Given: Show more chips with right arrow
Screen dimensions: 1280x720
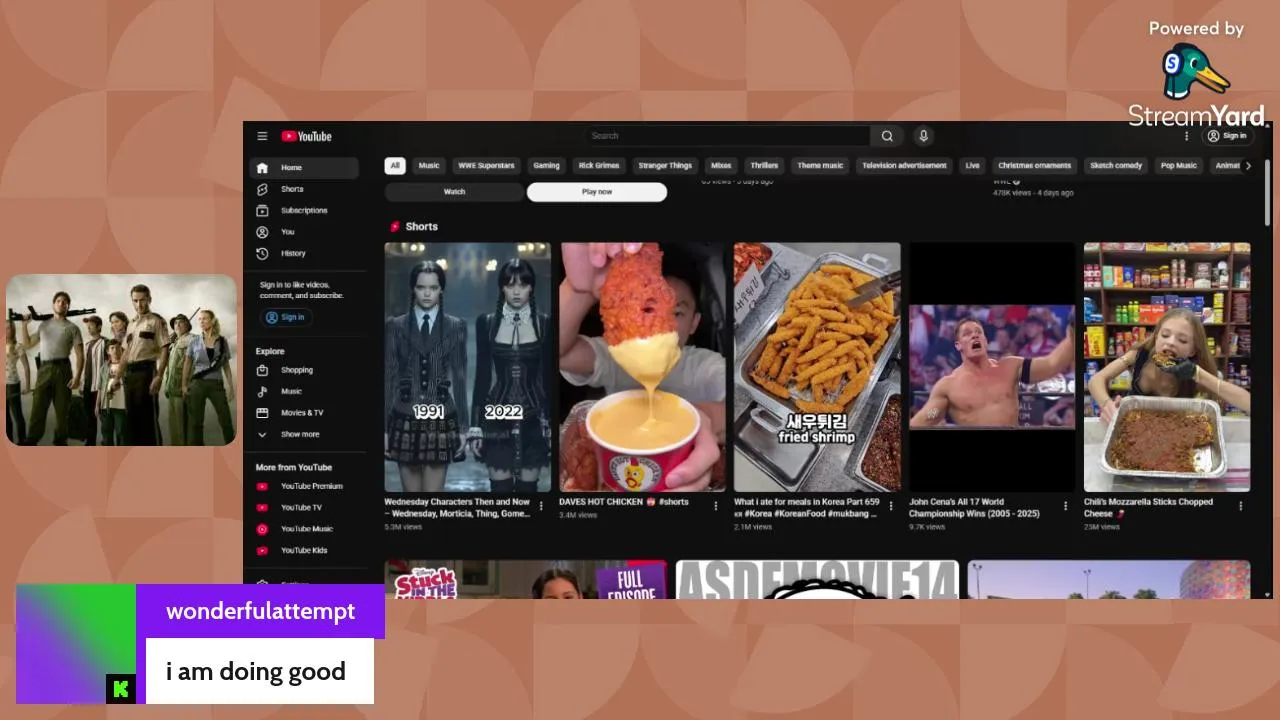Looking at the screenshot, I should [x=1247, y=166].
